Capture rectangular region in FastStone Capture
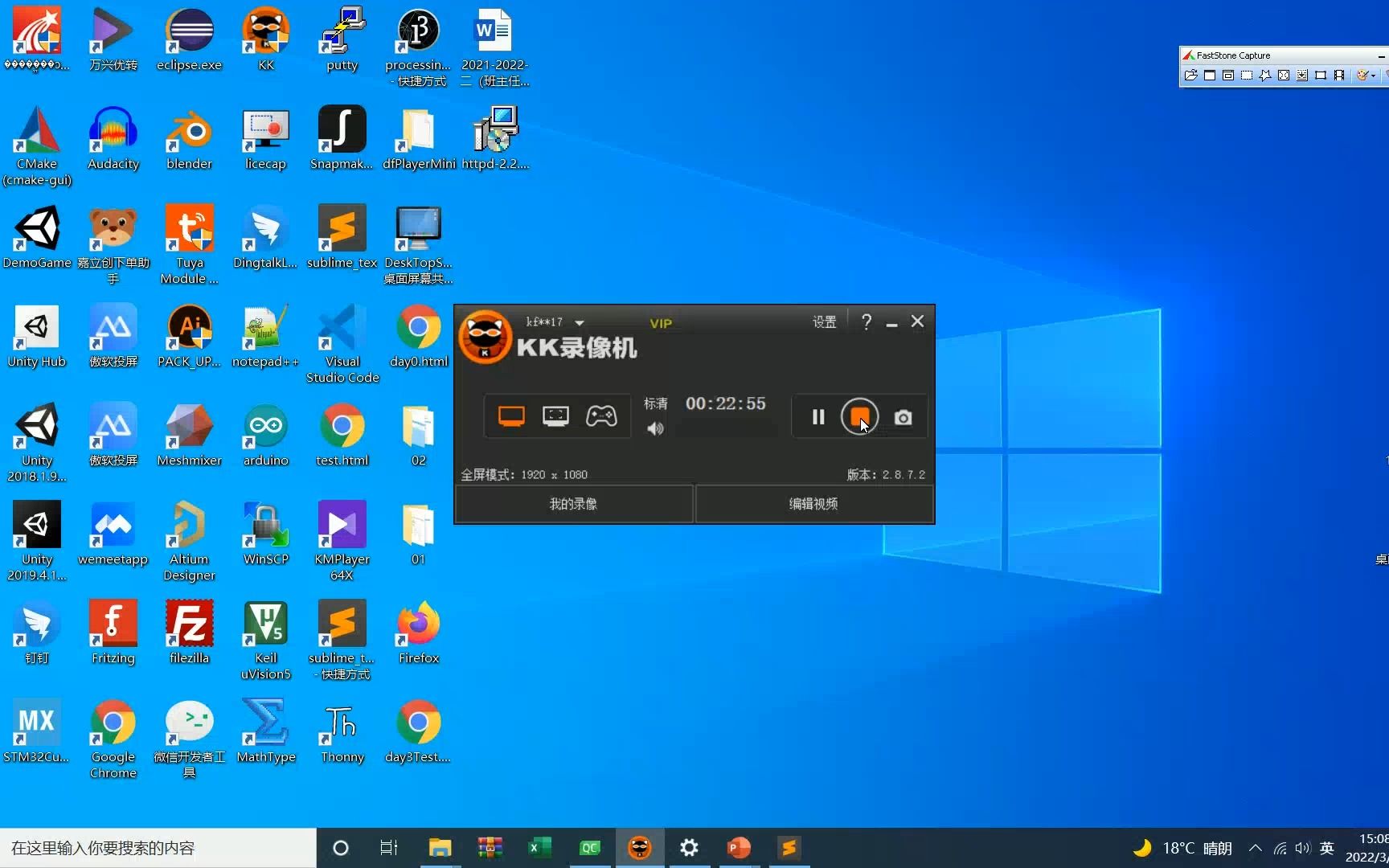This screenshot has height=868, width=1389. pyautogui.click(x=1246, y=76)
